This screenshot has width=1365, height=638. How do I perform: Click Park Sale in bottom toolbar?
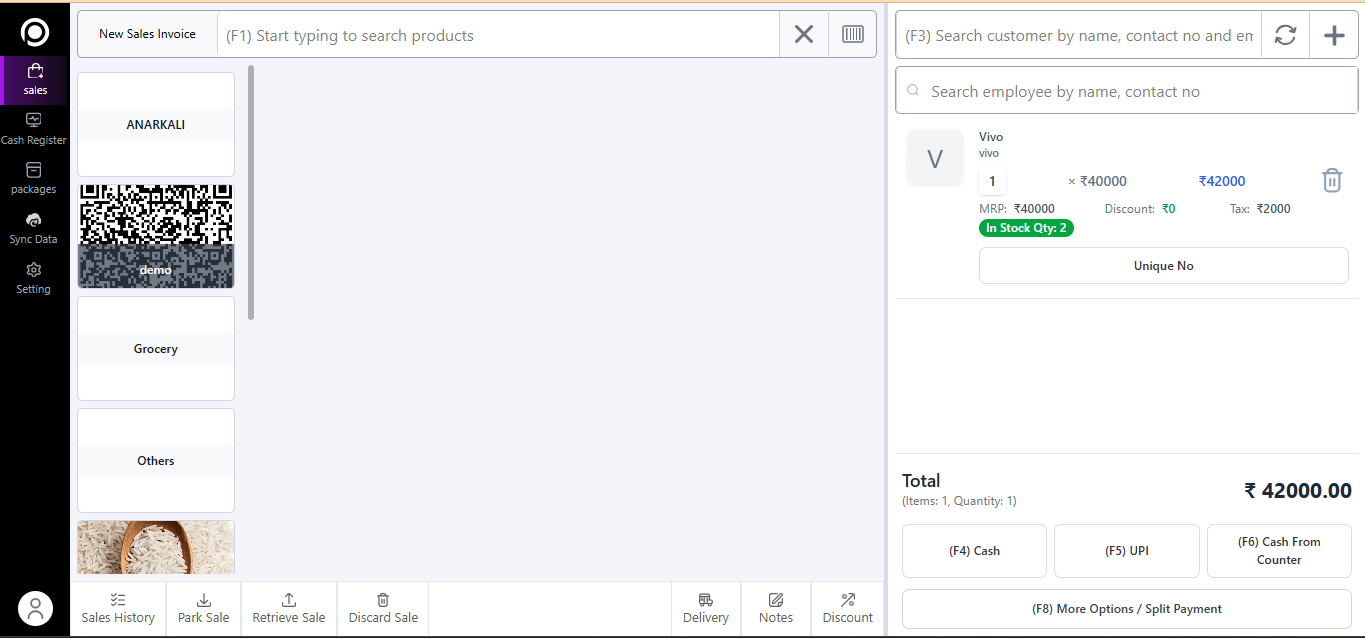204,608
